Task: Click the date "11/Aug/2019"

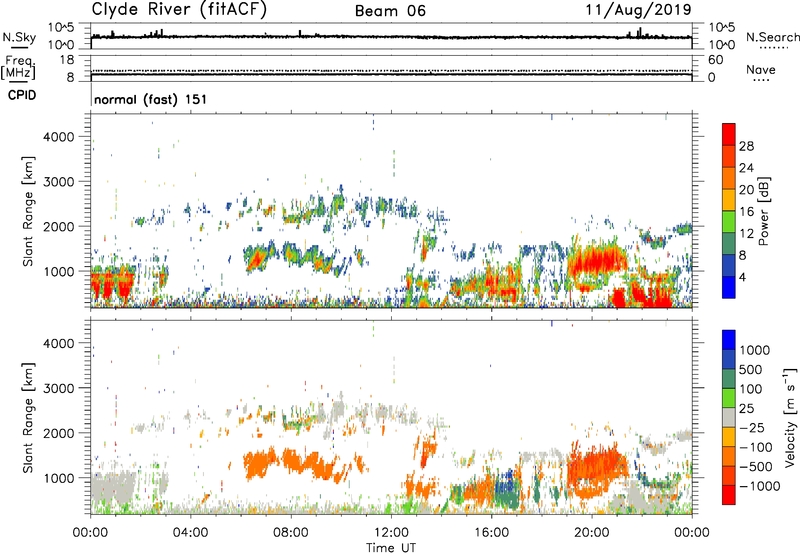Action: coord(638,9)
